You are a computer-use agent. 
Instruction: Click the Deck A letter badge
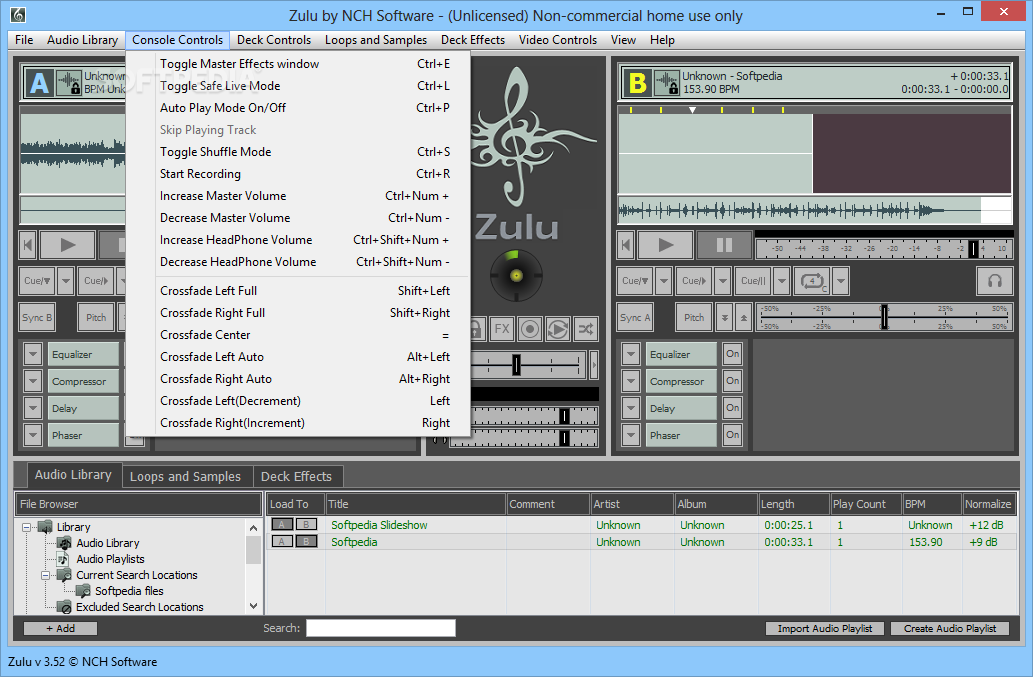click(39, 83)
